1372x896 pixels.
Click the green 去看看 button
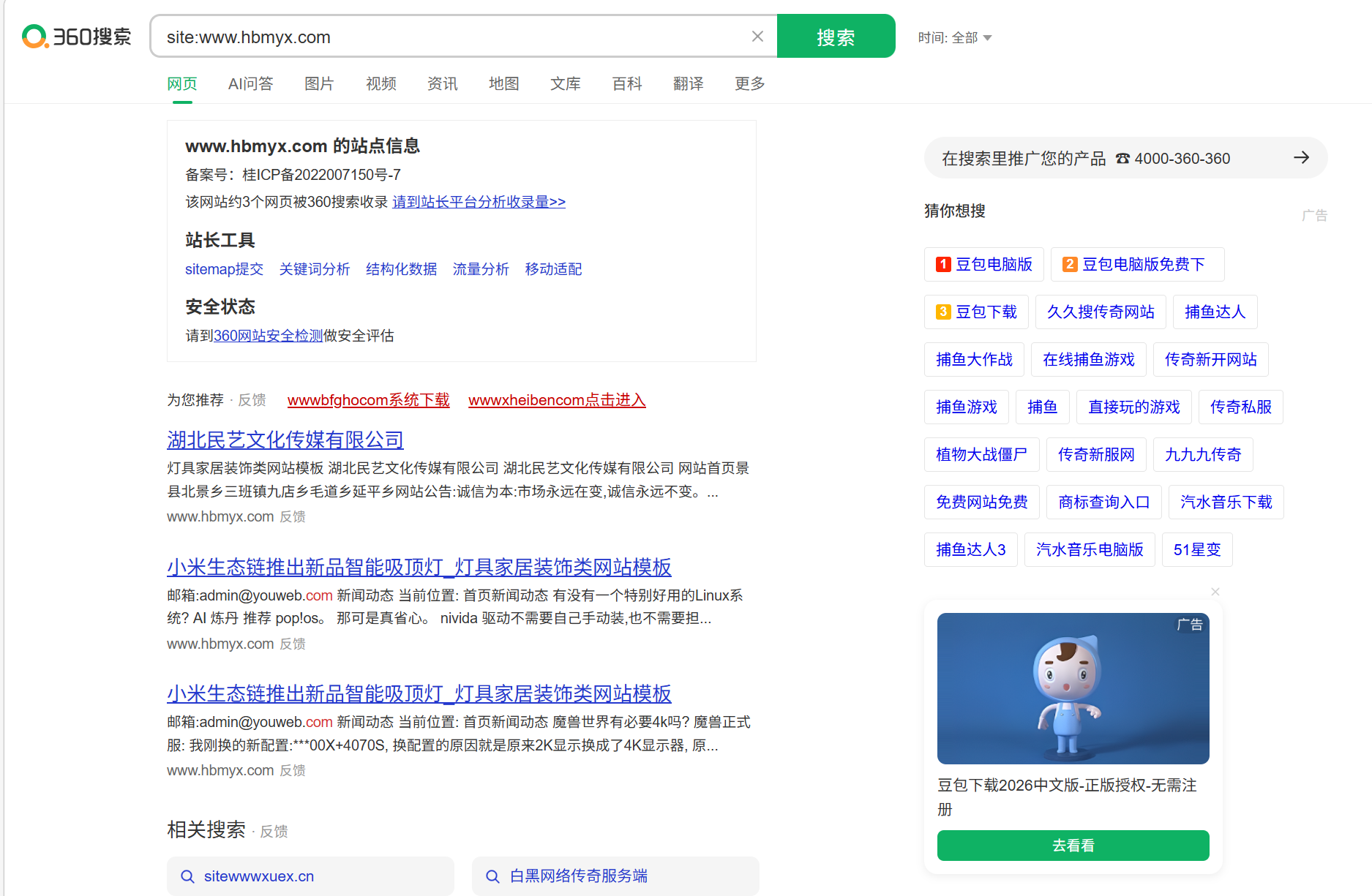(1073, 846)
